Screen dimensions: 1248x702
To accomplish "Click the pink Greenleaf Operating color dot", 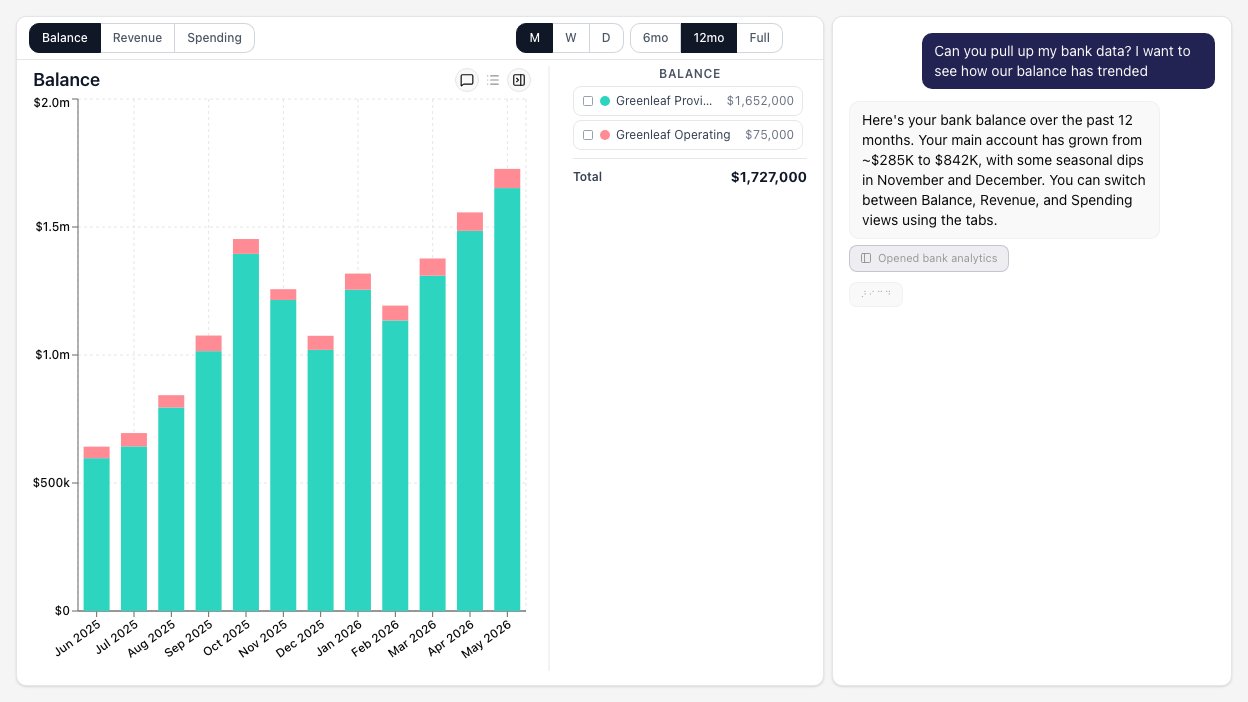I will click(605, 135).
